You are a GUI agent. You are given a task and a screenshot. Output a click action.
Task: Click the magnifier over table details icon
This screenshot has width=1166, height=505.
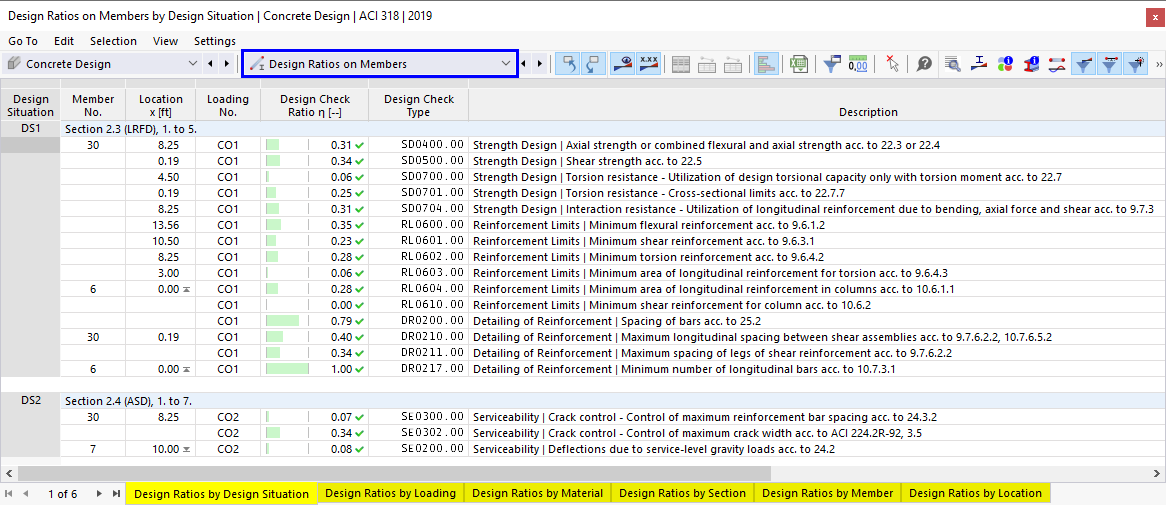point(953,64)
